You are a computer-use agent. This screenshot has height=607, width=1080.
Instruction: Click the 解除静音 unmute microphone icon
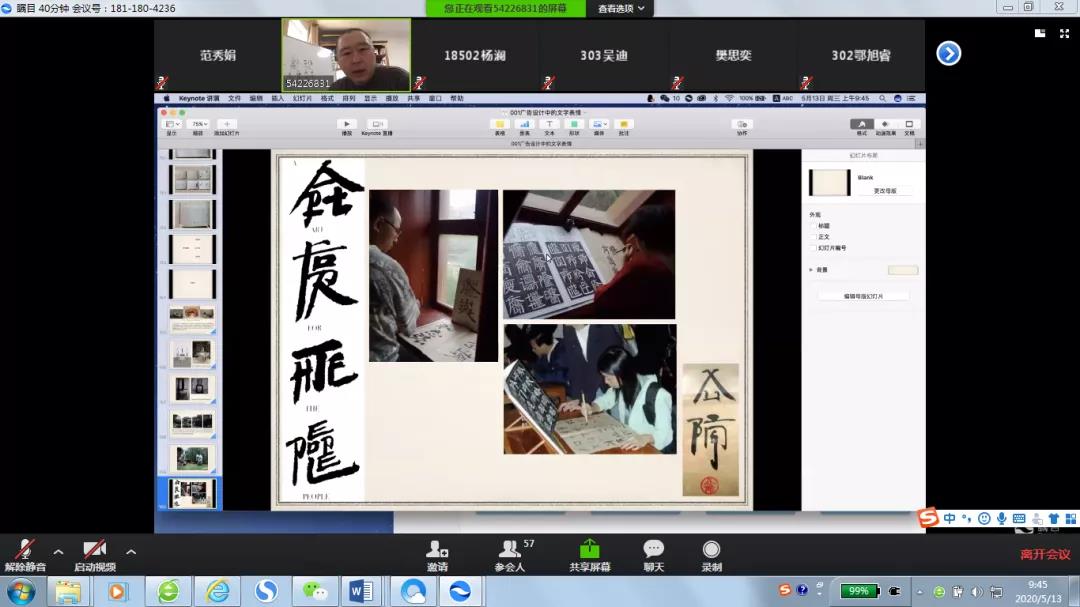pyautogui.click(x=23, y=549)
